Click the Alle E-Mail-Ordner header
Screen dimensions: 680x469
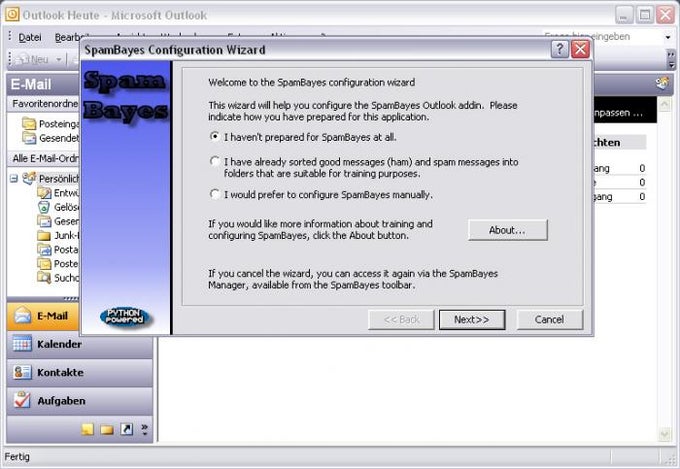point(43,158)
